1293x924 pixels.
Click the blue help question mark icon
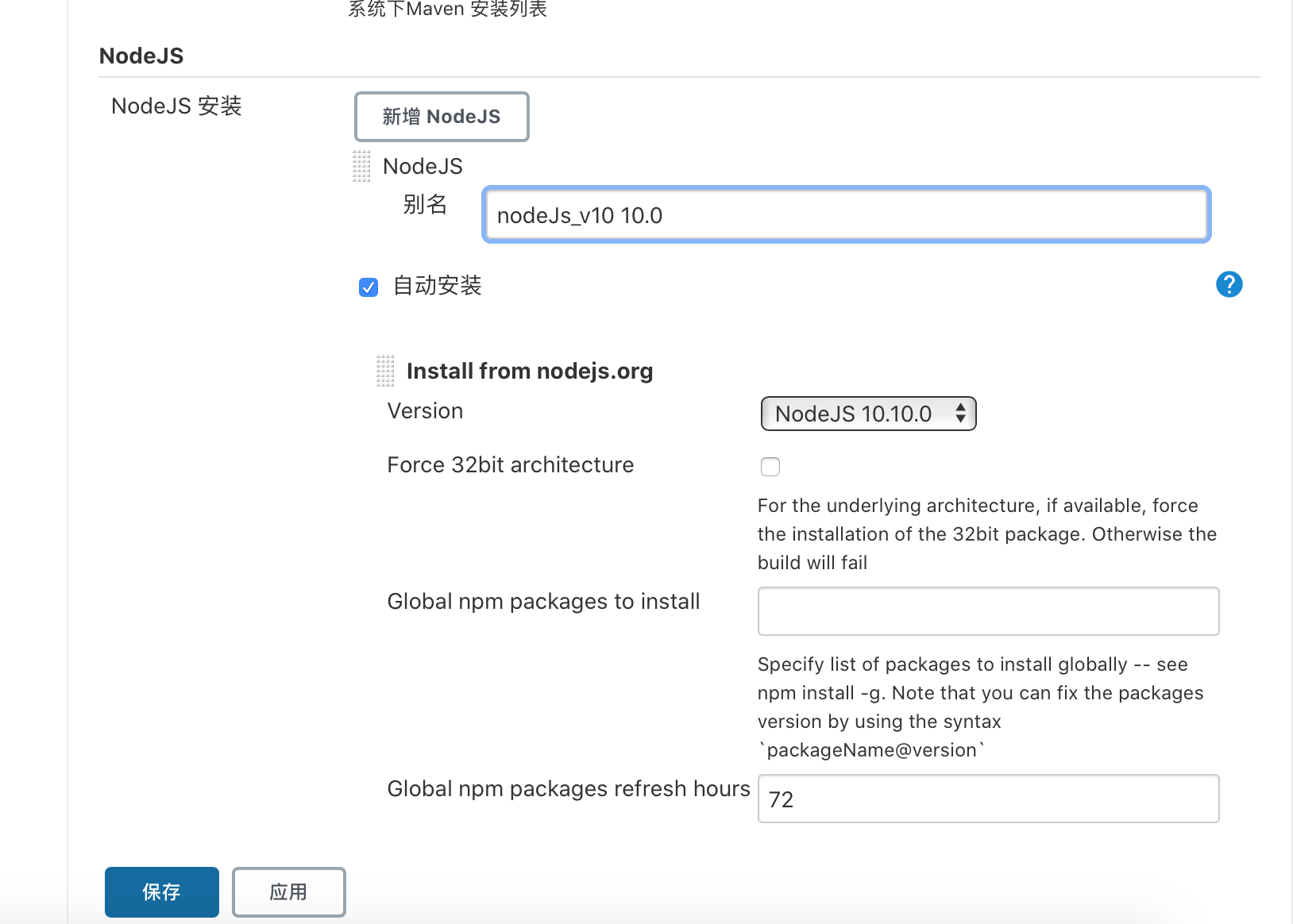point(1229,284)
